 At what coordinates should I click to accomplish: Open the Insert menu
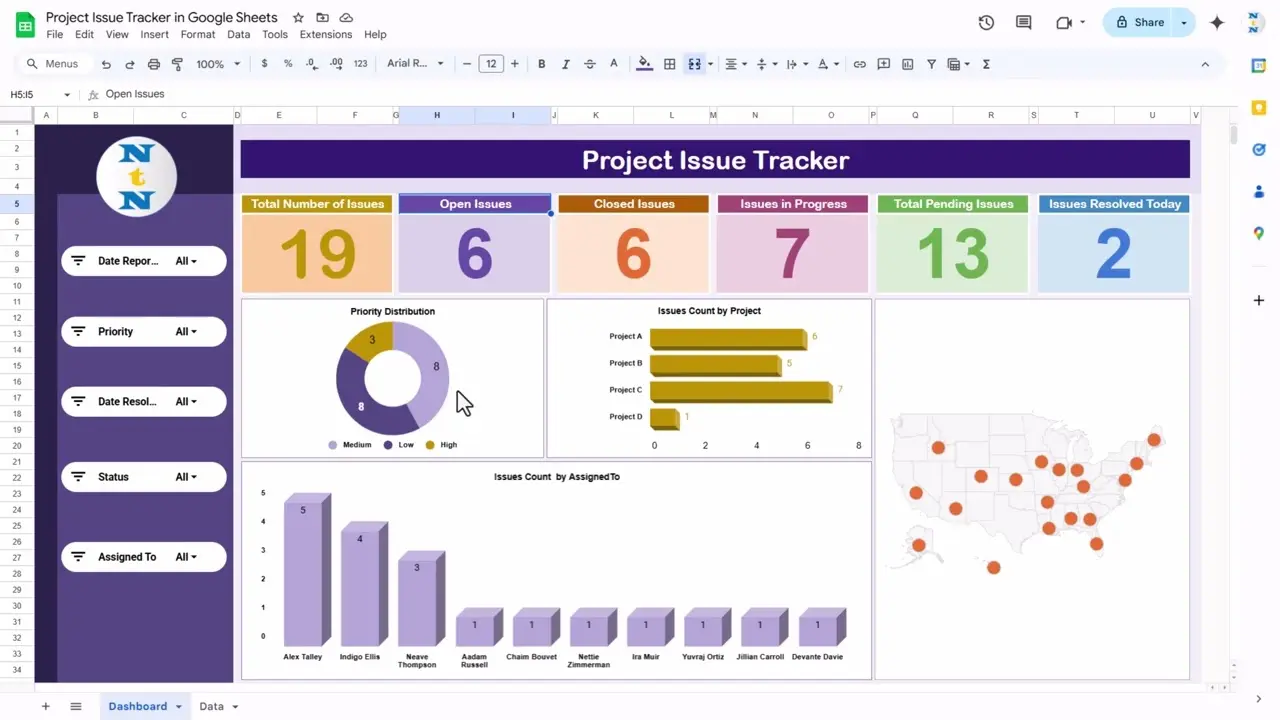pos(155,34)
